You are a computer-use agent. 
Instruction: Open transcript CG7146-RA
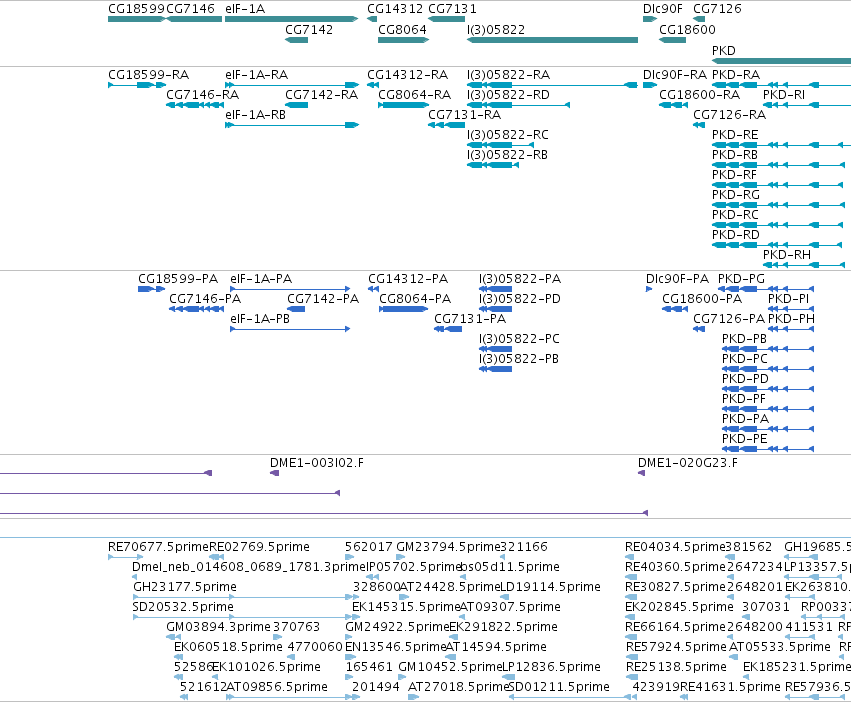coord(202,95)
